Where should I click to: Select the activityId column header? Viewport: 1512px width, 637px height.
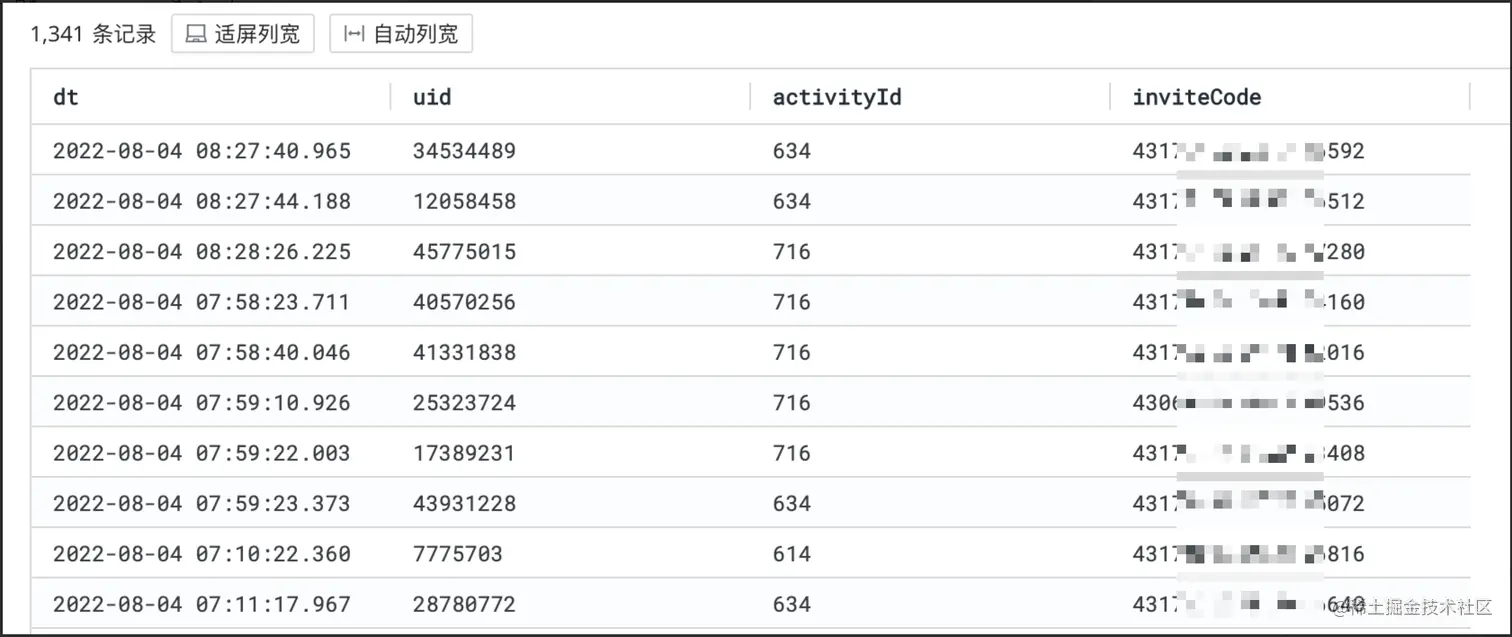pyautogui.click(x=838, y=97)
